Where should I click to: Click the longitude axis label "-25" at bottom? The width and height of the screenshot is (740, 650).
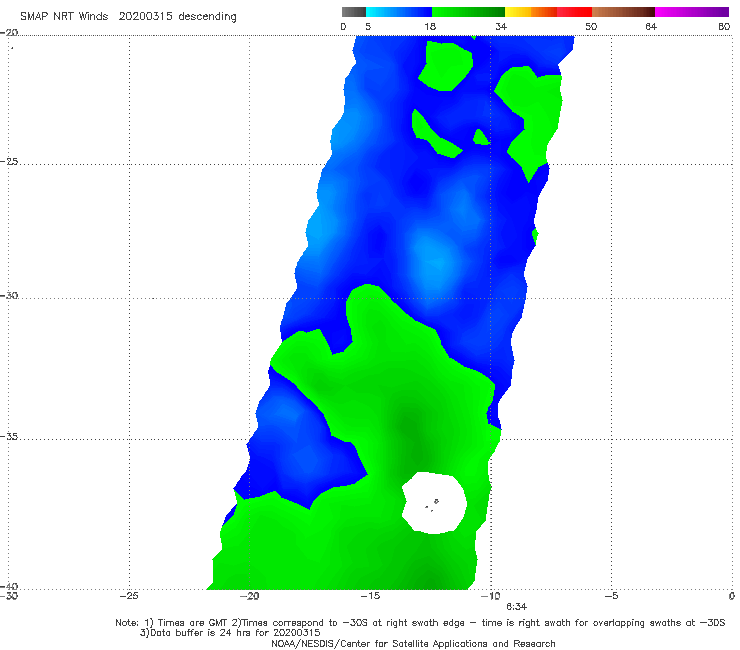pos(129,596)
